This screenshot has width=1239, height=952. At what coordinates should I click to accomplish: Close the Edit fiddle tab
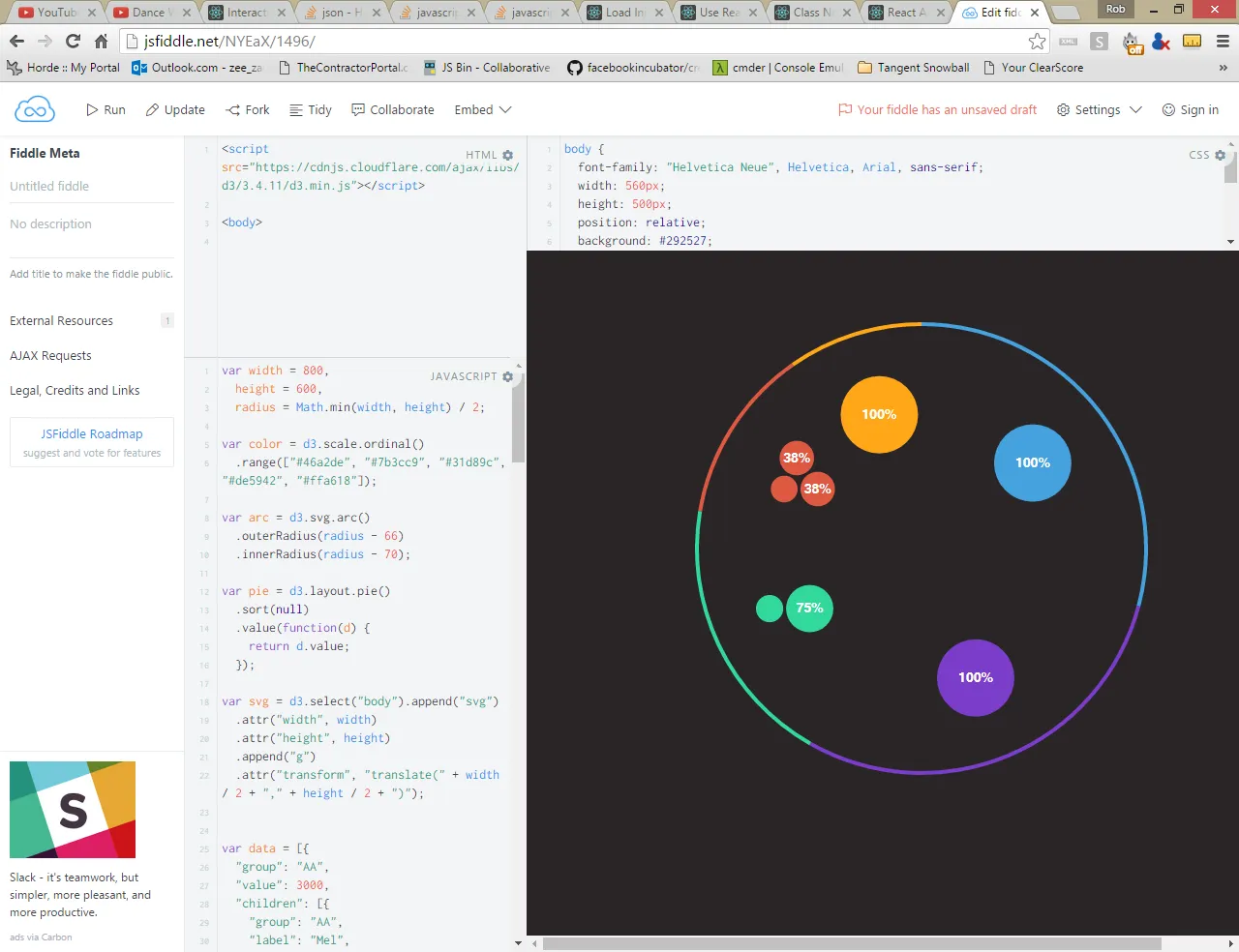pyautogui.click(x=1035, y=13)
